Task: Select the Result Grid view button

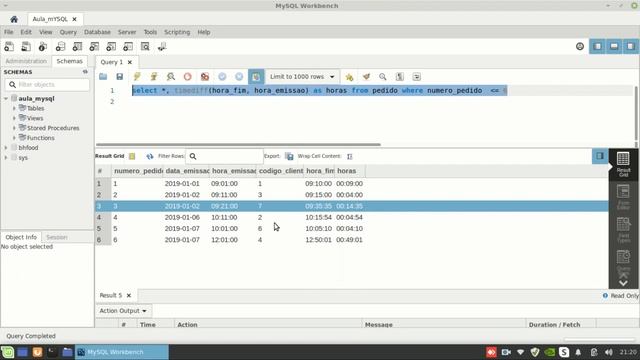Action: tap(623, 164)
